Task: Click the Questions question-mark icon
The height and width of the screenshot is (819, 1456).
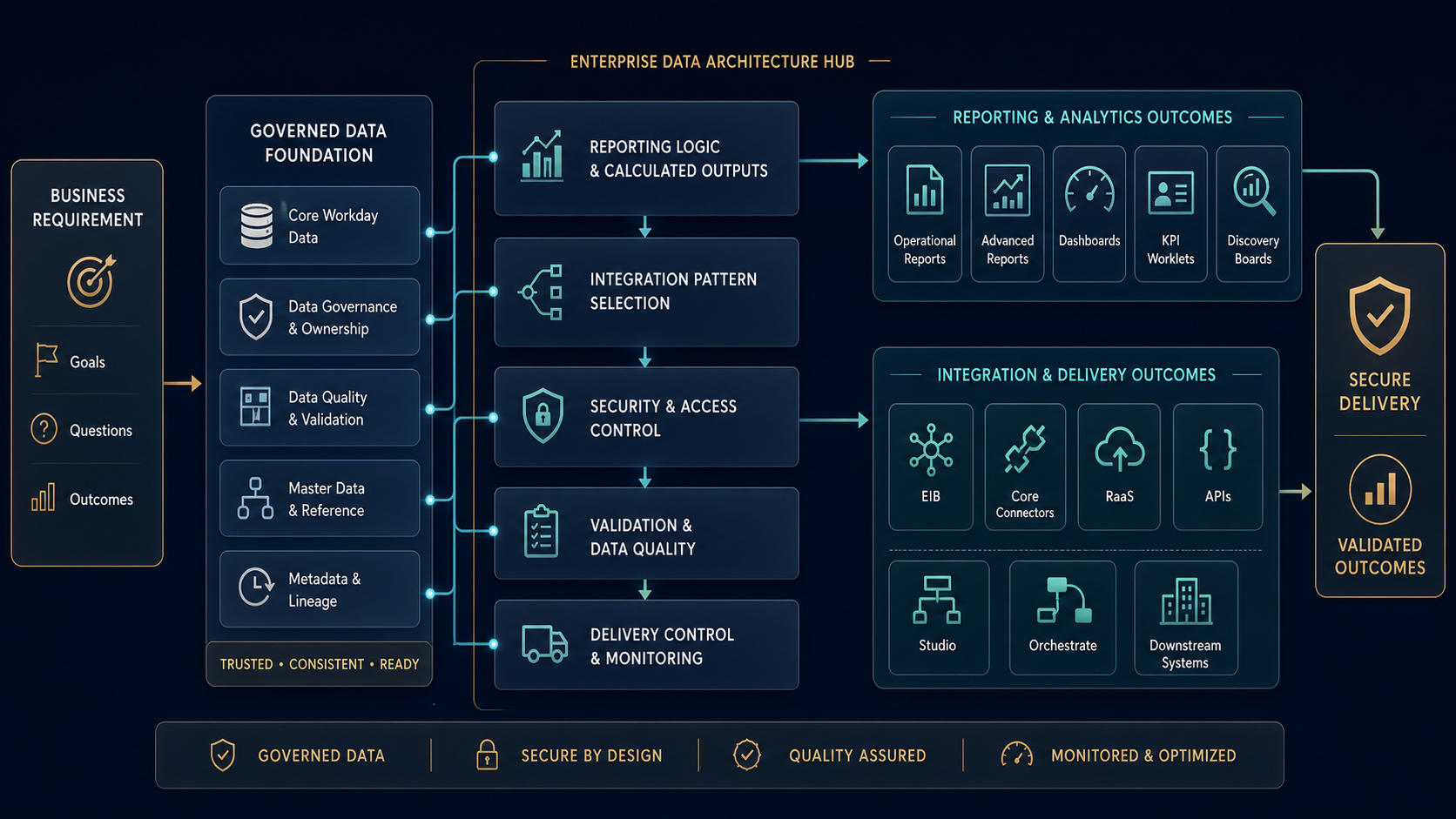Action: [x=44, y=429]
